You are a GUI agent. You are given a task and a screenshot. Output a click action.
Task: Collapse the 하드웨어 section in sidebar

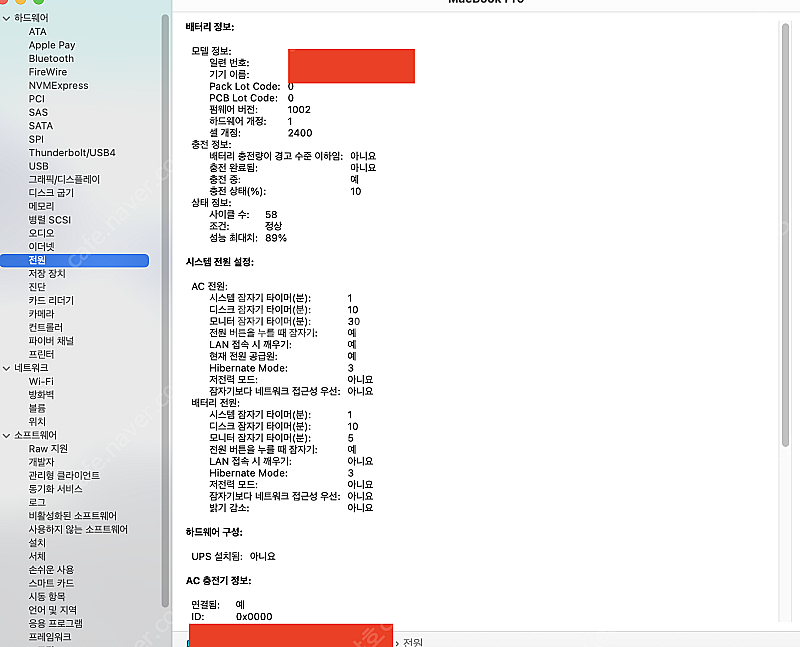[7, 18]
